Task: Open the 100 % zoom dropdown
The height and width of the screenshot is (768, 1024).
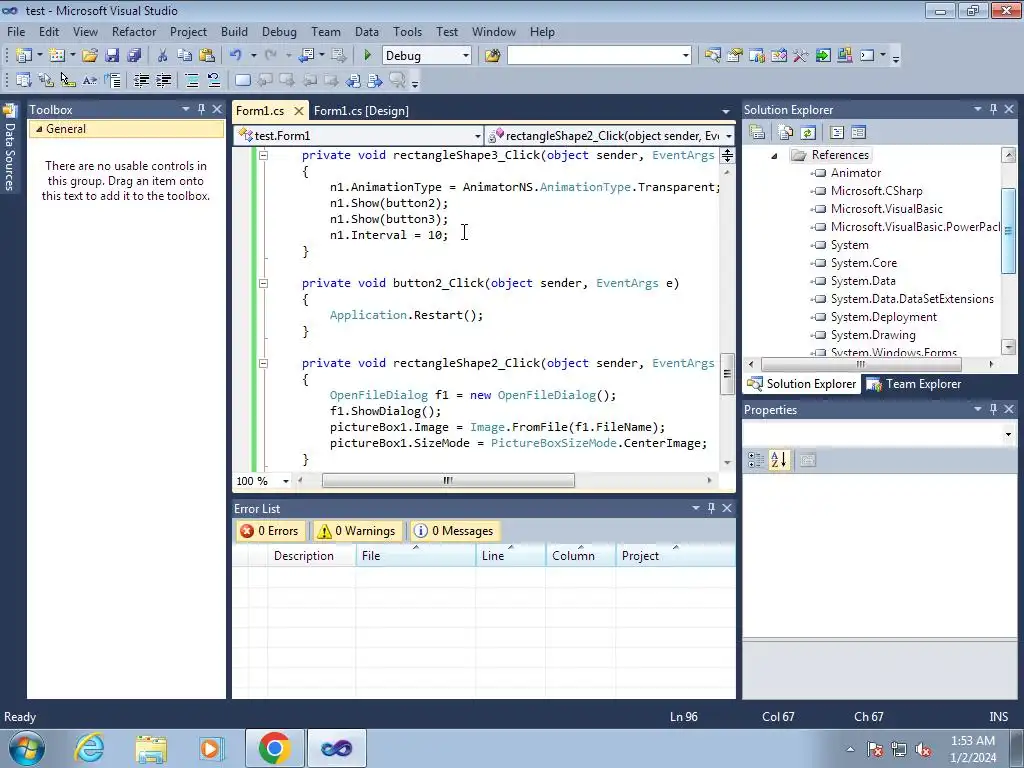Action: click(x=286, y=481)
